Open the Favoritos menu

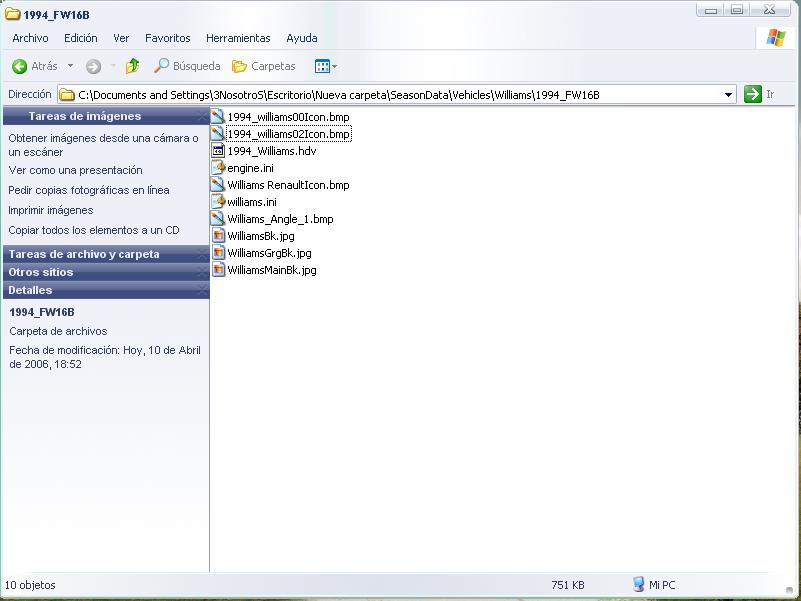coord(167,38)
